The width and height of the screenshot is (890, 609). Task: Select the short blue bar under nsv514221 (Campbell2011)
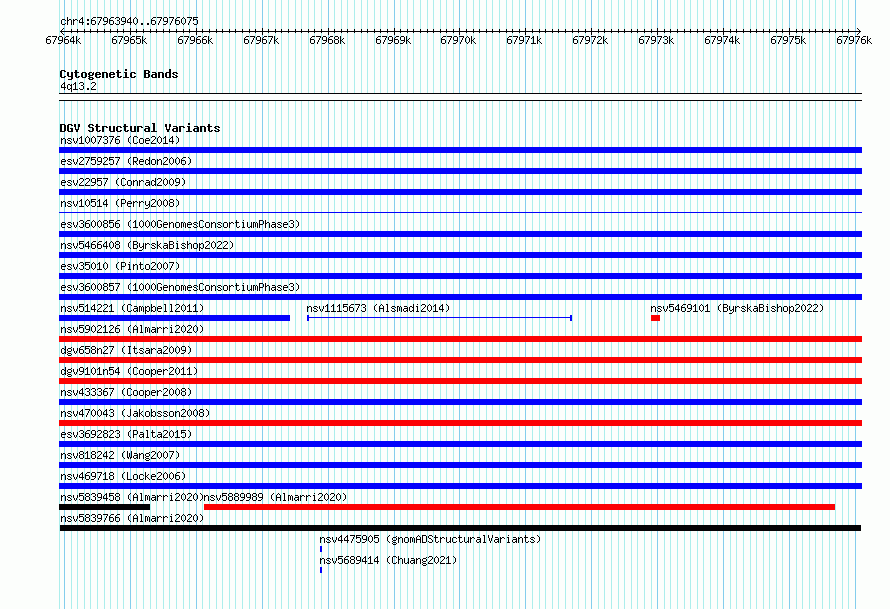pos(174,318)
